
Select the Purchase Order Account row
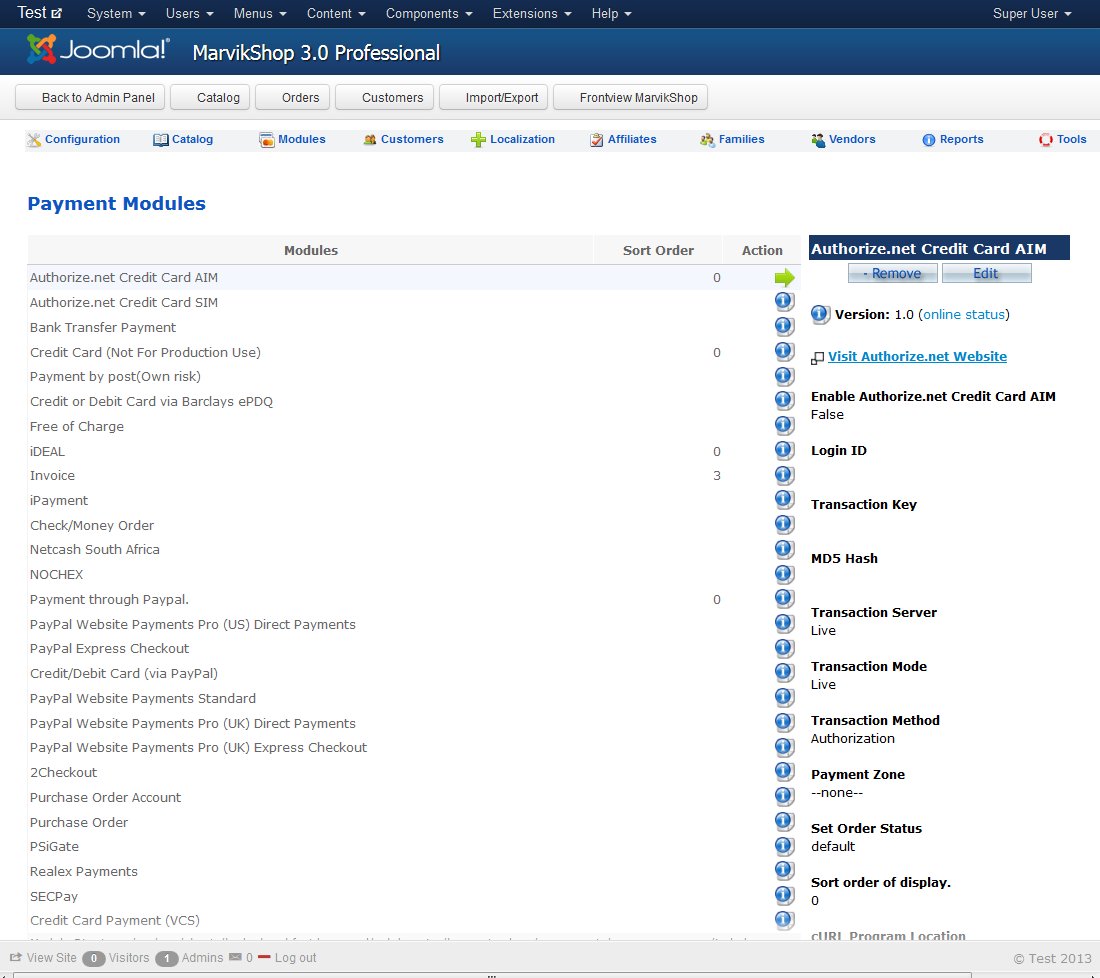414,797
